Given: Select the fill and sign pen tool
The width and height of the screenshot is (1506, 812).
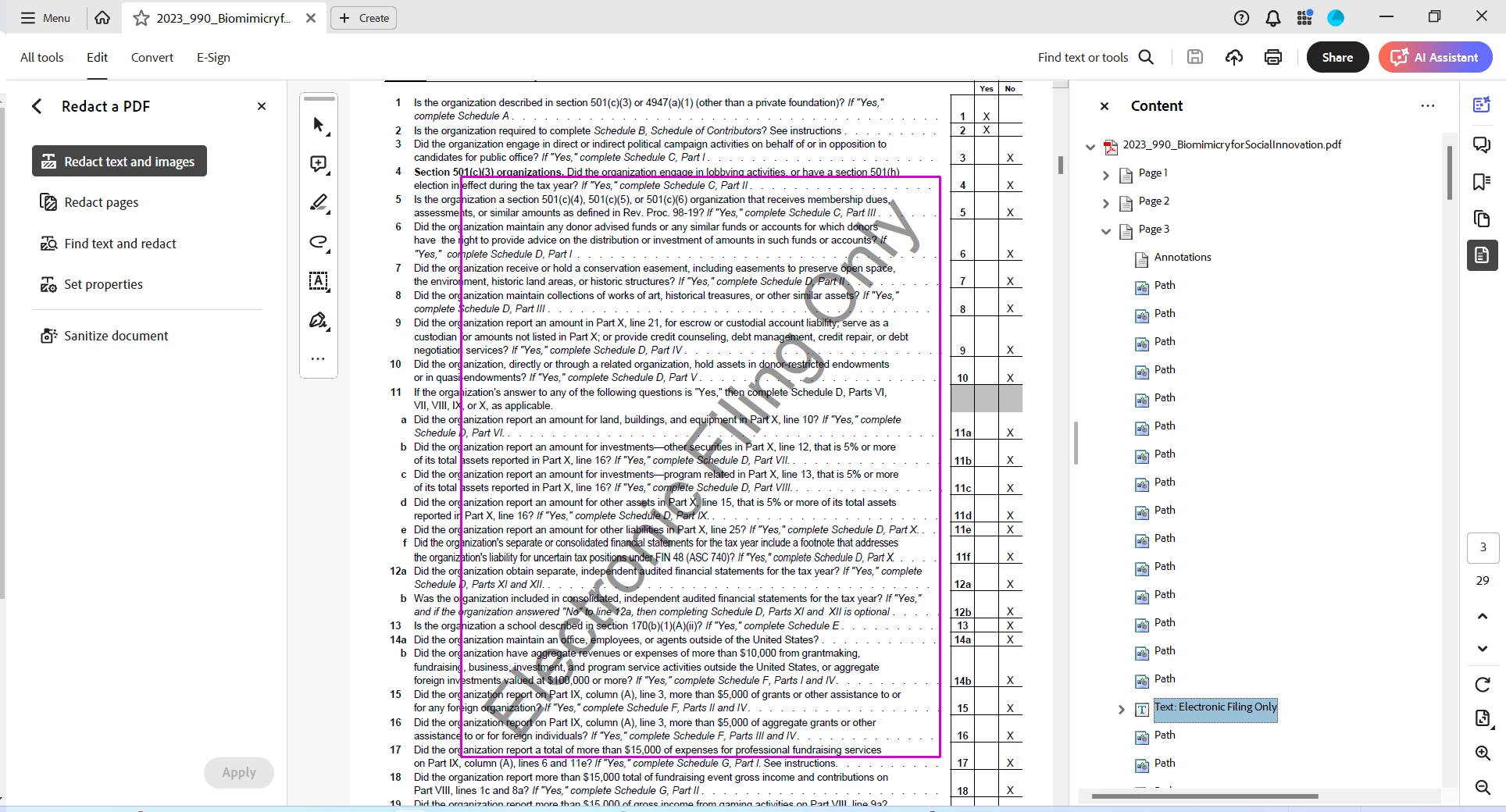Looking at the screenshot, I should (319, 320).
